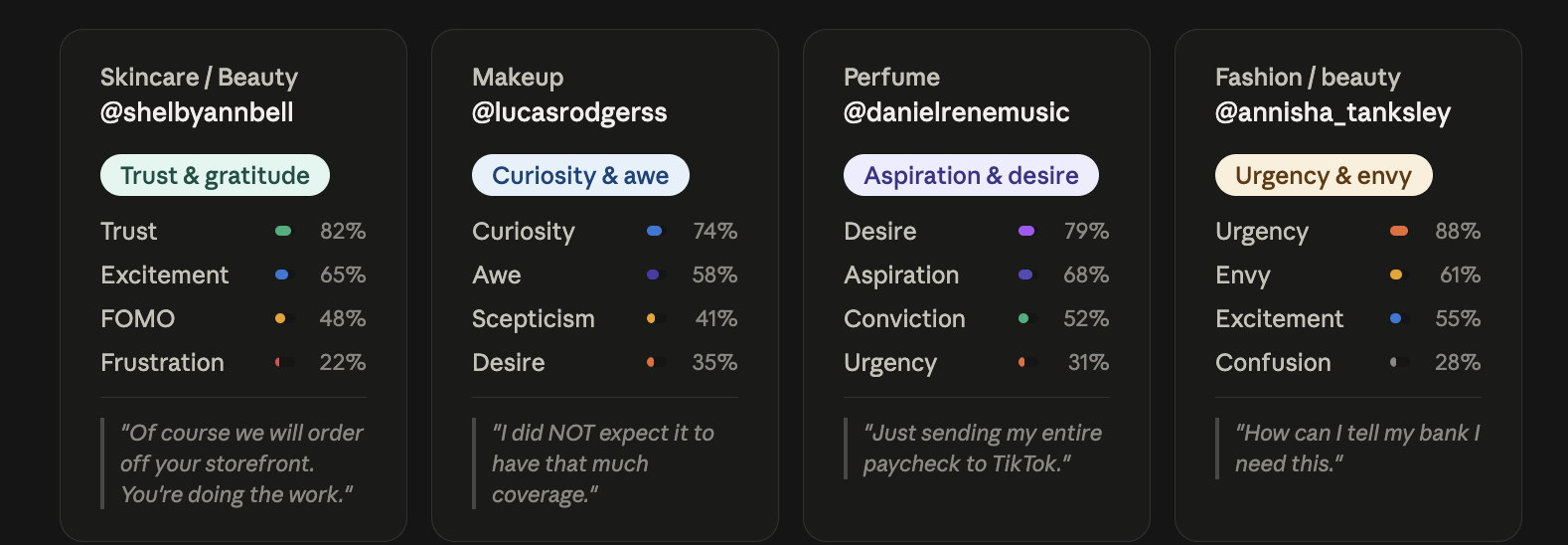Click the green Conviction 52% dot

(1023, 318)
